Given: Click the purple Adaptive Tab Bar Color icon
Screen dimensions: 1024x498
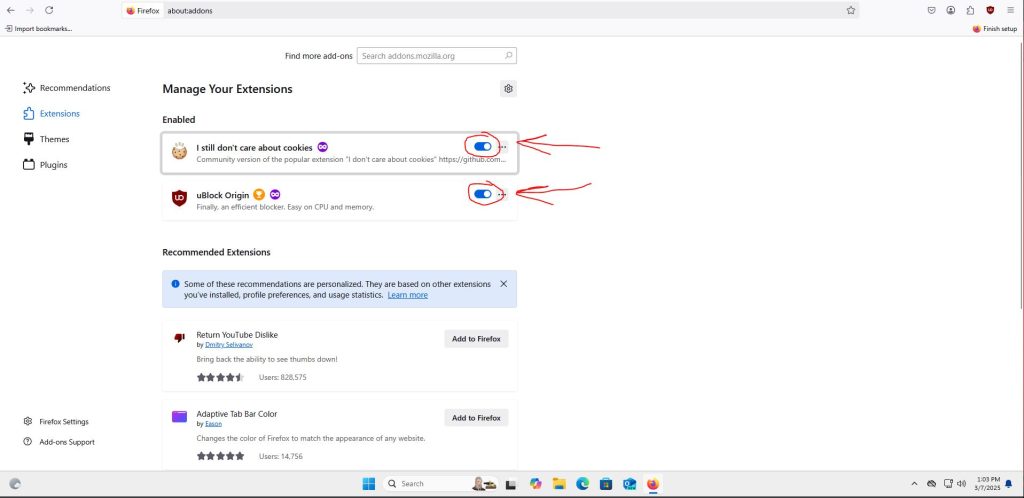Looking at the screenshot, I should pos(180,416).
